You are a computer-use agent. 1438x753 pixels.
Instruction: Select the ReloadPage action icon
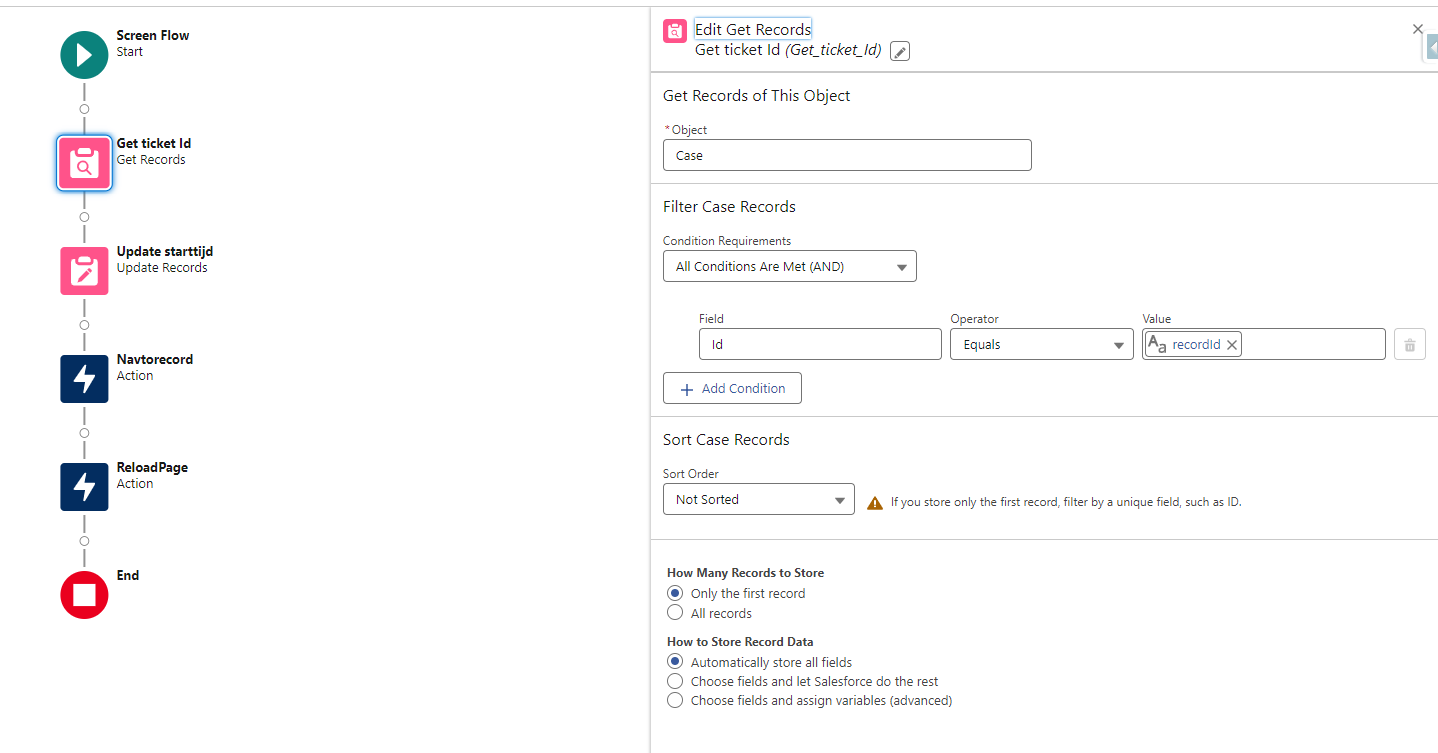coord(84,487)
